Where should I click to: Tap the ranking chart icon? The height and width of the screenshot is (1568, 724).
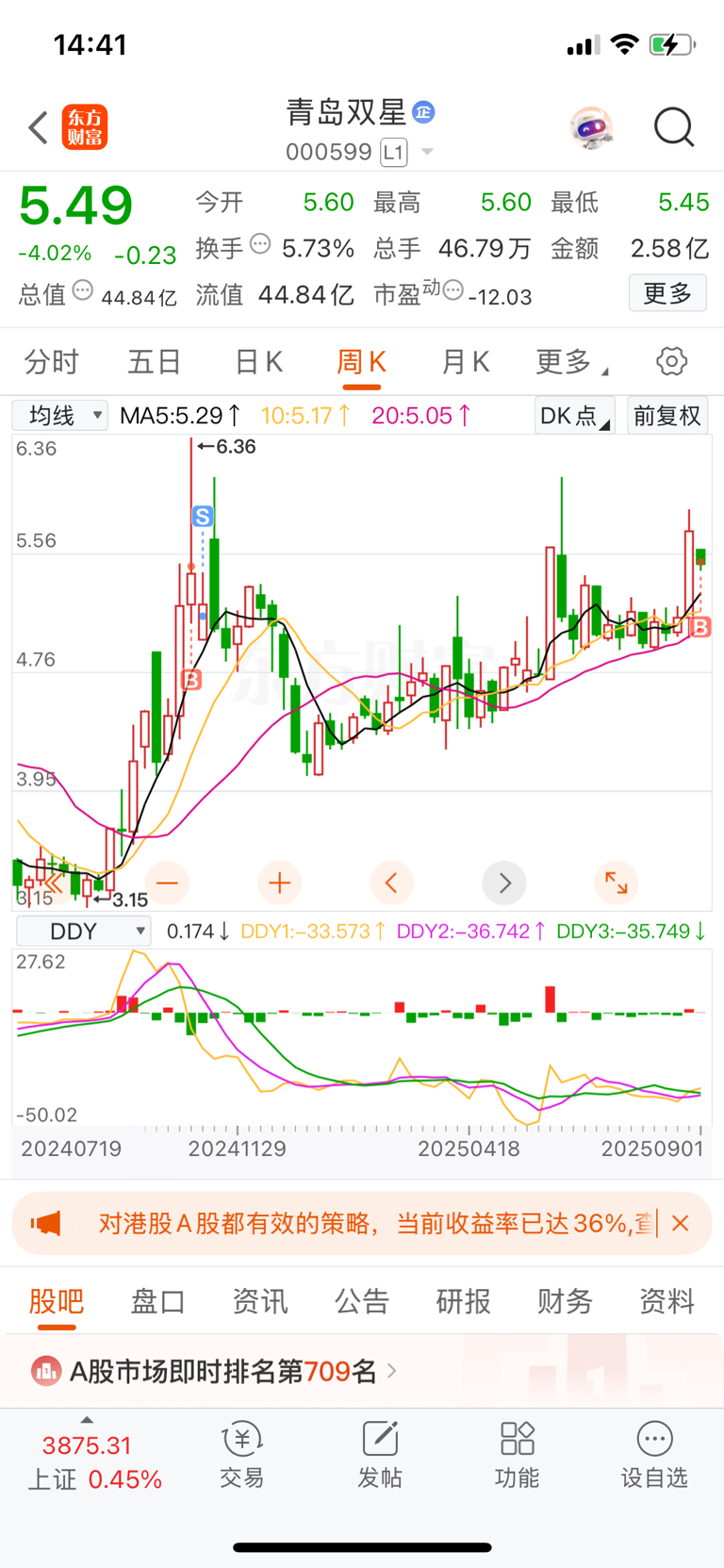pos(45,1371)
